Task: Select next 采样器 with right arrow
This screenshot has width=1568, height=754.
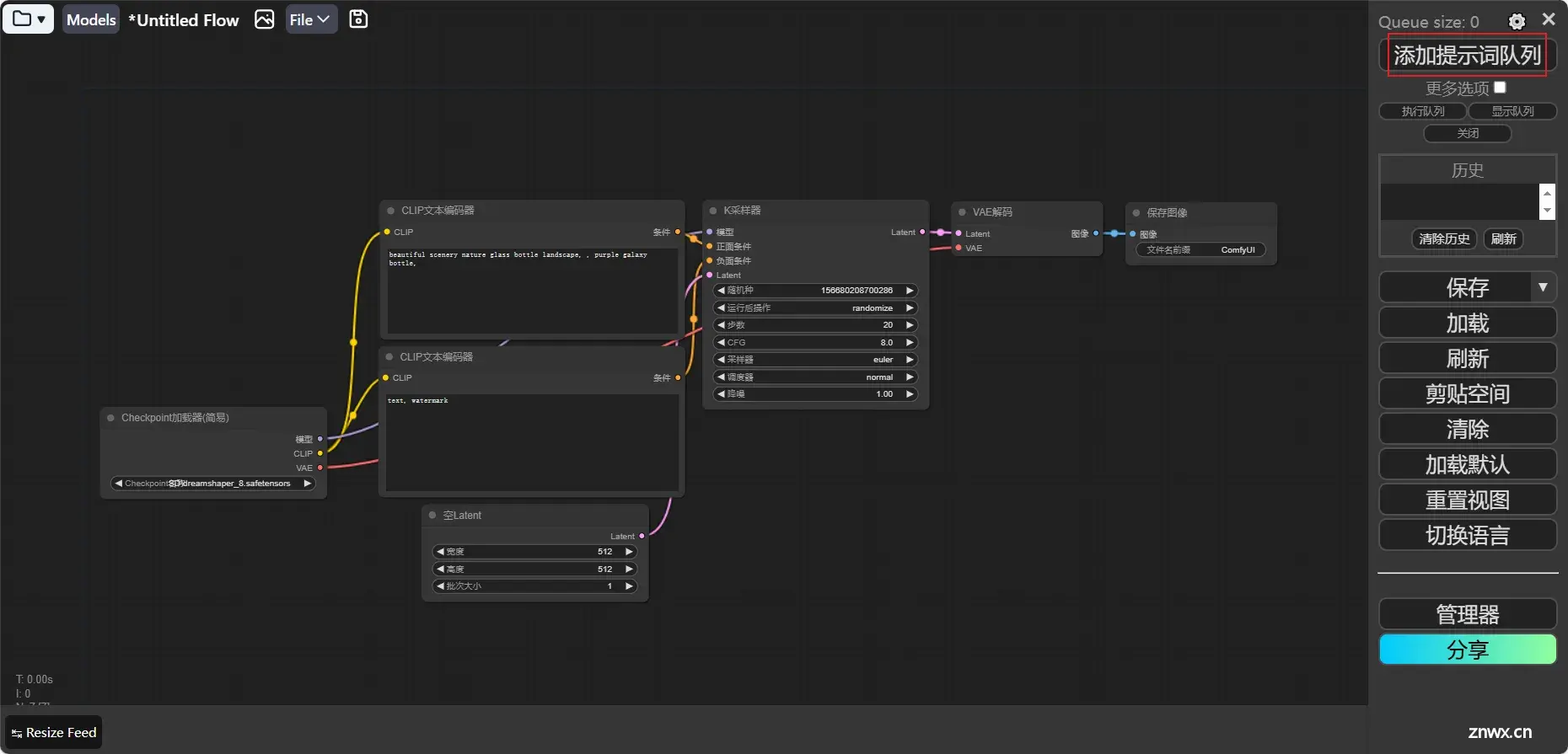Action: (x=910, y=360)
